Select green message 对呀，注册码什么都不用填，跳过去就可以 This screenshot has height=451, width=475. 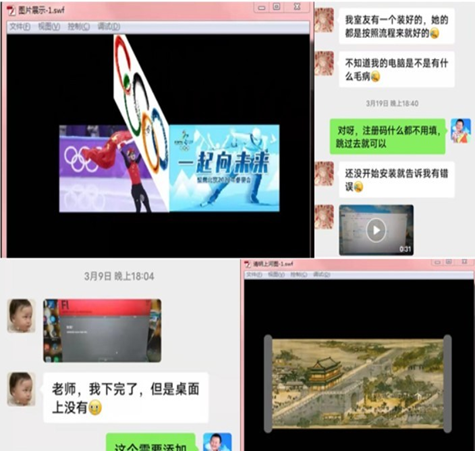coord(388,137)
